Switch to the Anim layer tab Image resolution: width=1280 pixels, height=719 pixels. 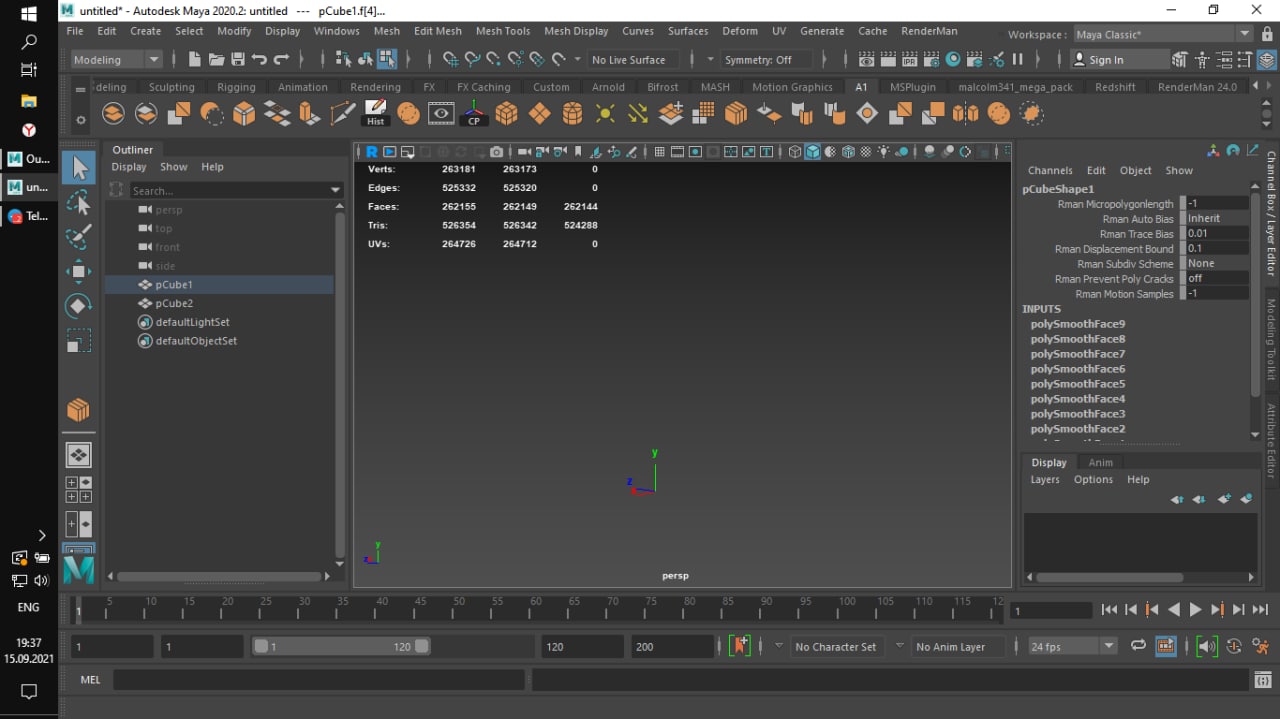1100,462
